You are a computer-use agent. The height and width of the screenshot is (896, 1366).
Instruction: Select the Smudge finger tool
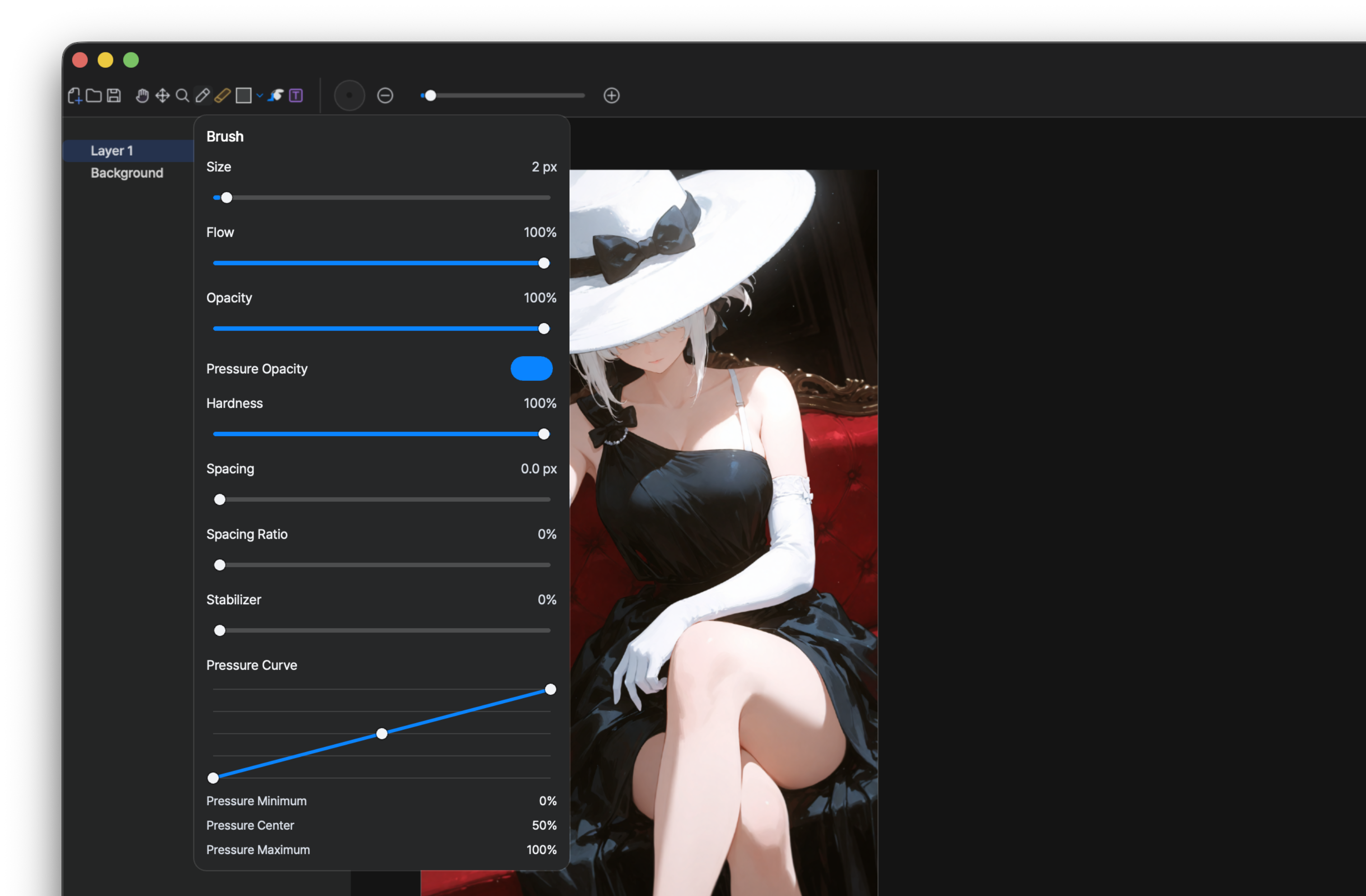point(276,95)
